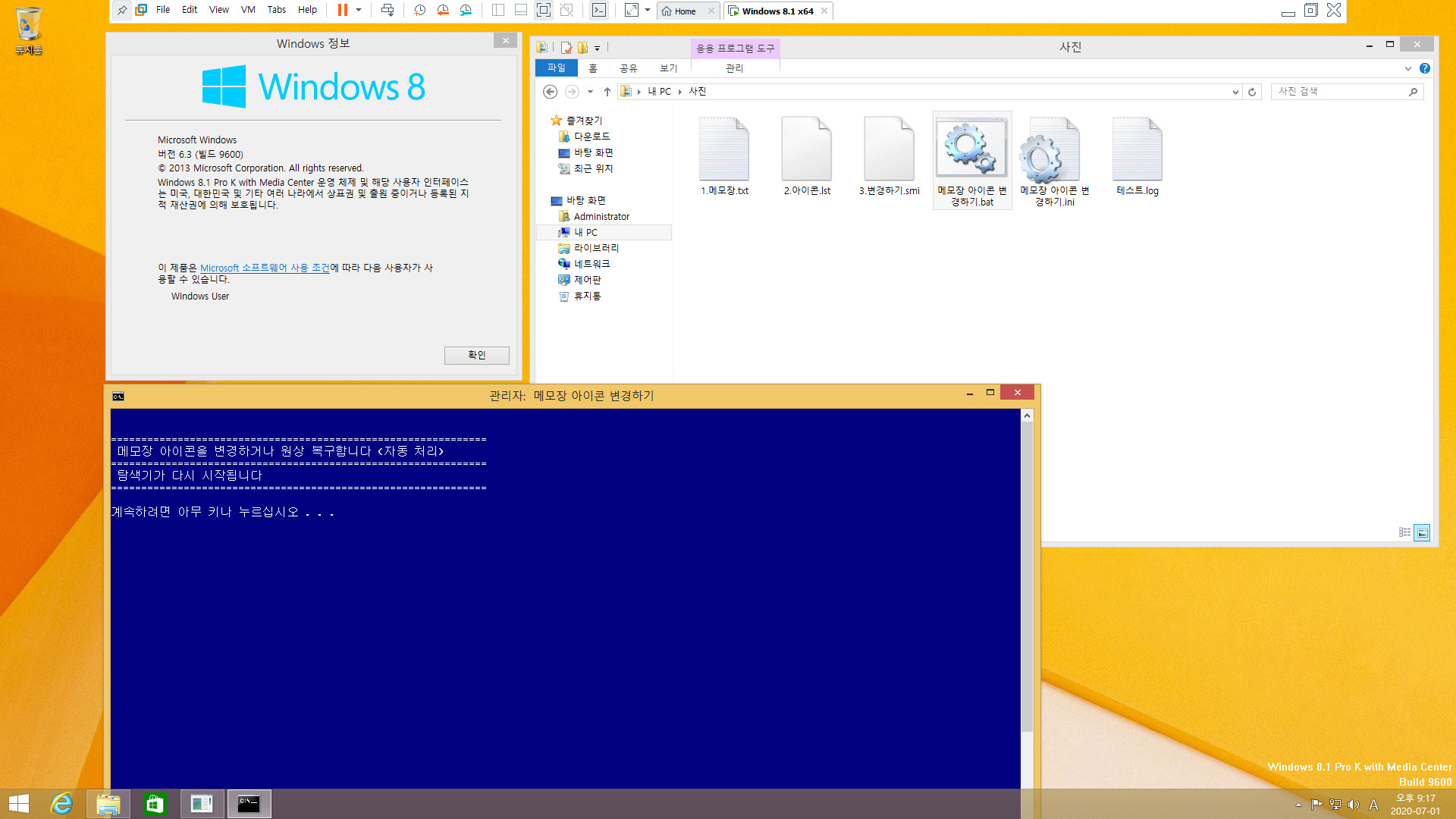Click the VMware library icon next to pin
The width and height of the screenshot is (1456, 819).
pos(141,10)
